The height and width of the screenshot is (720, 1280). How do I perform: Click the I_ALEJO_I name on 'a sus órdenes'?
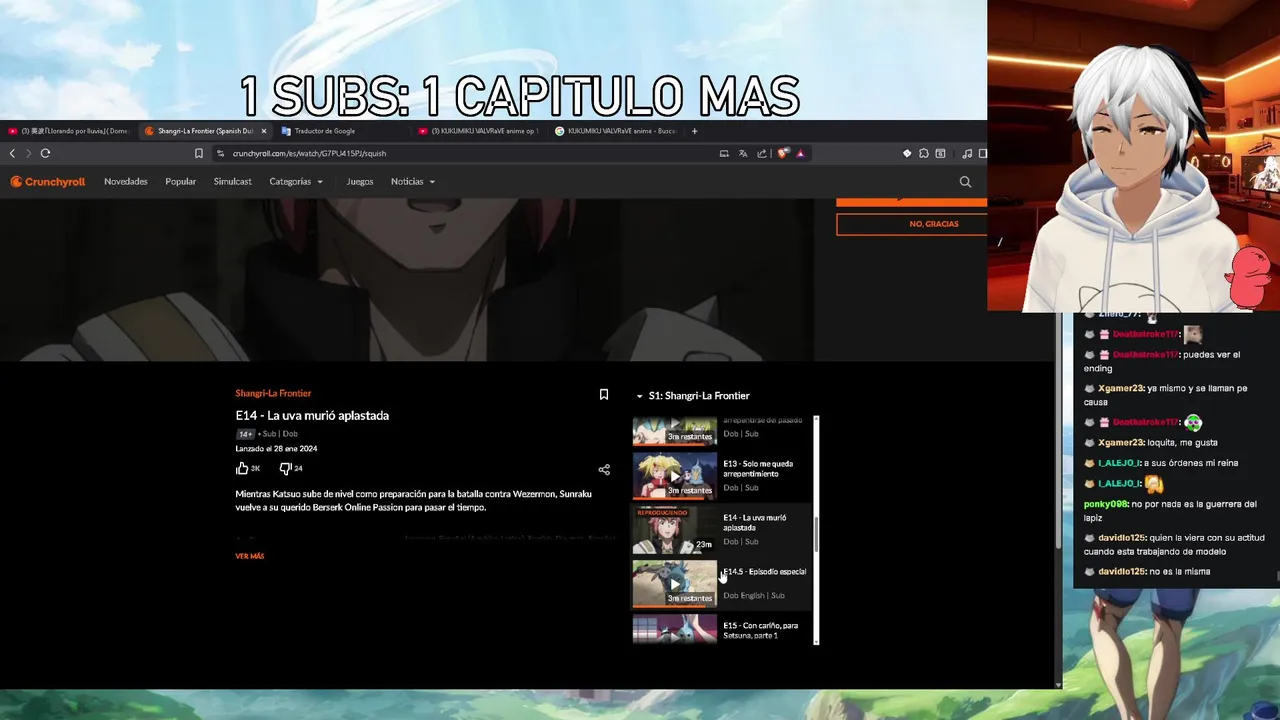pyautogui.click(x=1120, y=464)
